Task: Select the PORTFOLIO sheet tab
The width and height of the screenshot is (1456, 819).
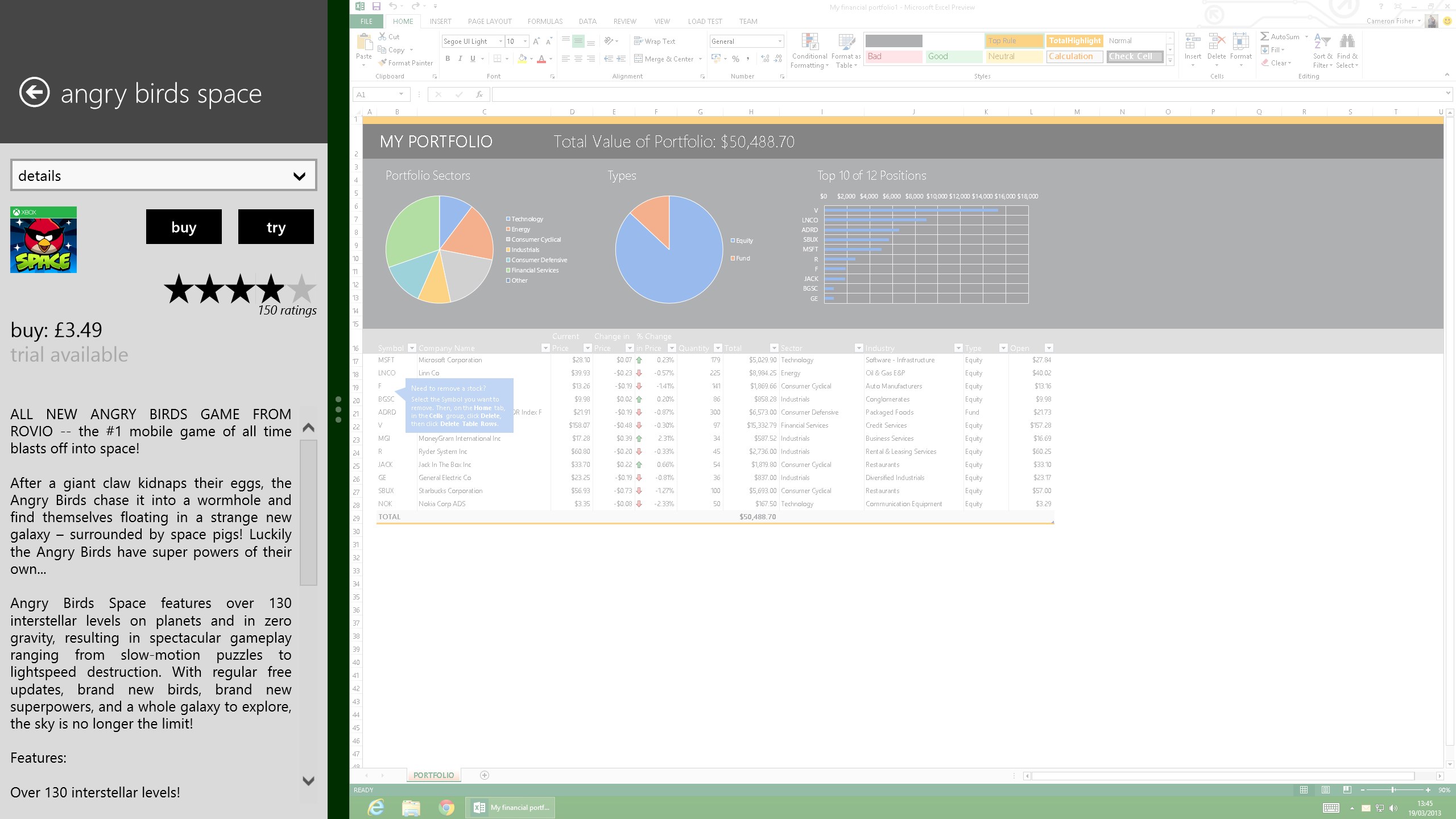Action: tap(434, 775)
